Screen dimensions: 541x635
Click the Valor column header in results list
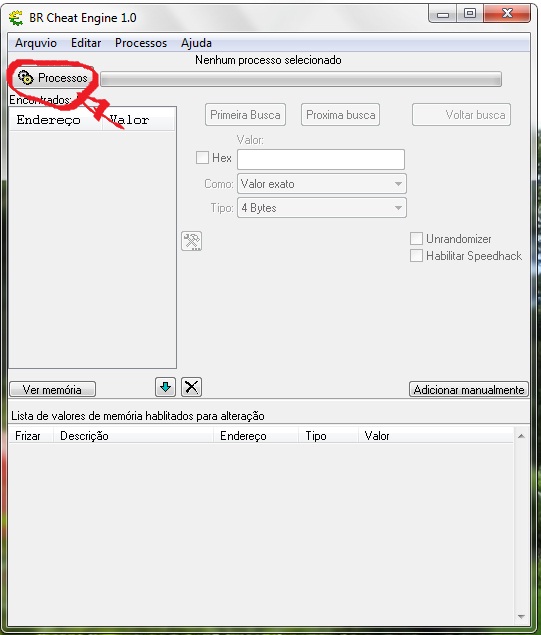[x=138, y=120]
